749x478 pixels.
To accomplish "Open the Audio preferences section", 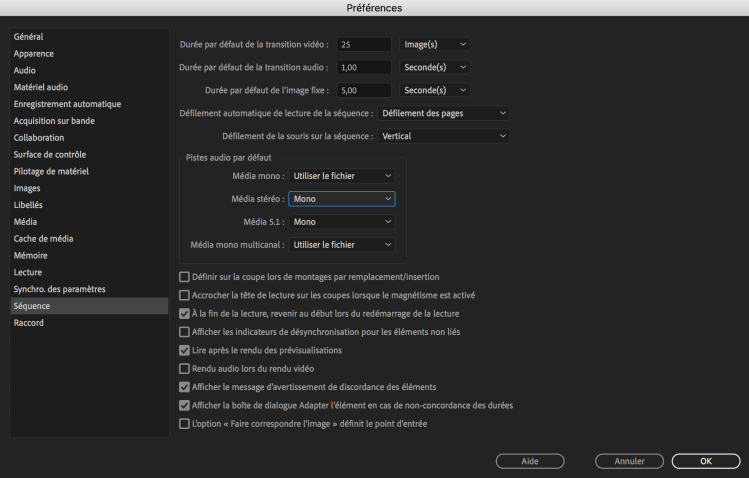I will (25, 71).
